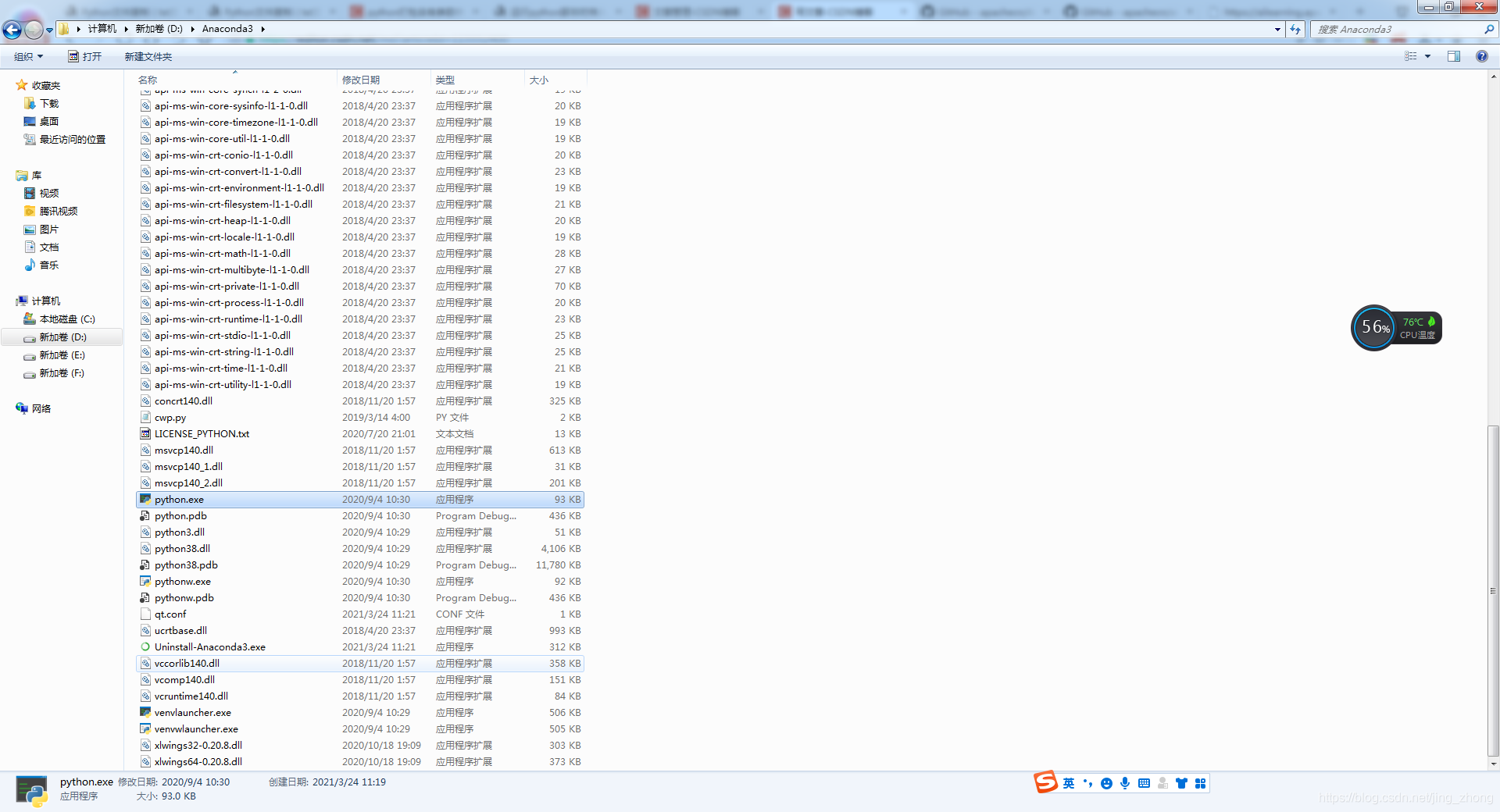Select the cwp.py file

[360, 417]
